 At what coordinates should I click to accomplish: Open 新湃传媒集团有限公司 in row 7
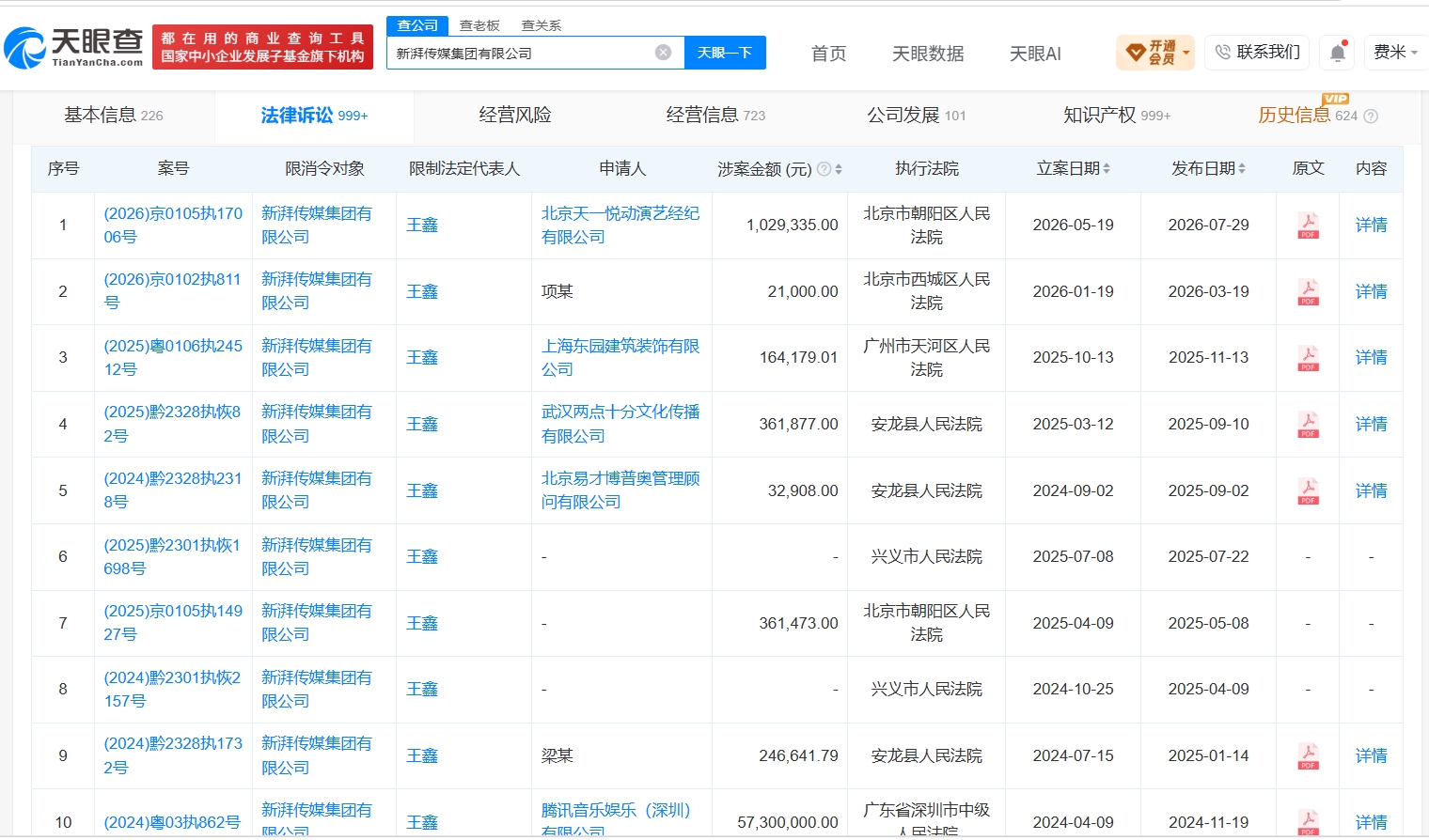[x=317, y=623]
